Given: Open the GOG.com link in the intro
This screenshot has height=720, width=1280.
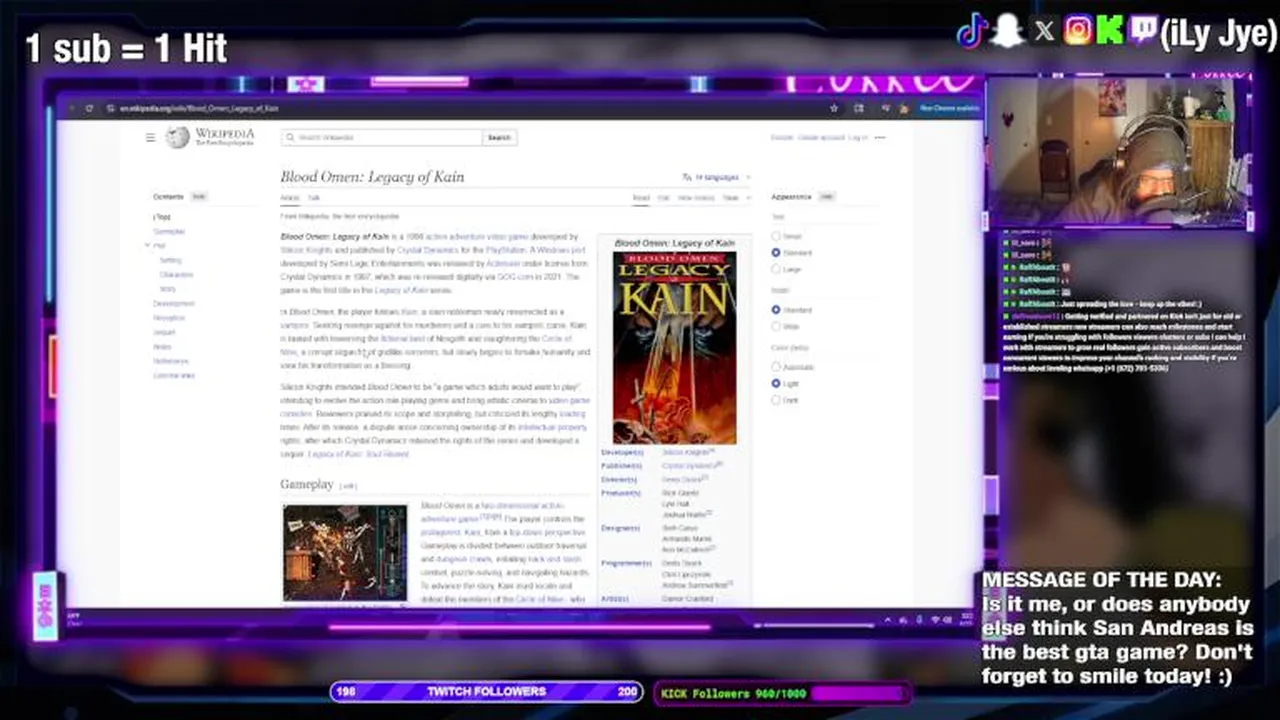Looking at the screenshot, I should [517, 275].
